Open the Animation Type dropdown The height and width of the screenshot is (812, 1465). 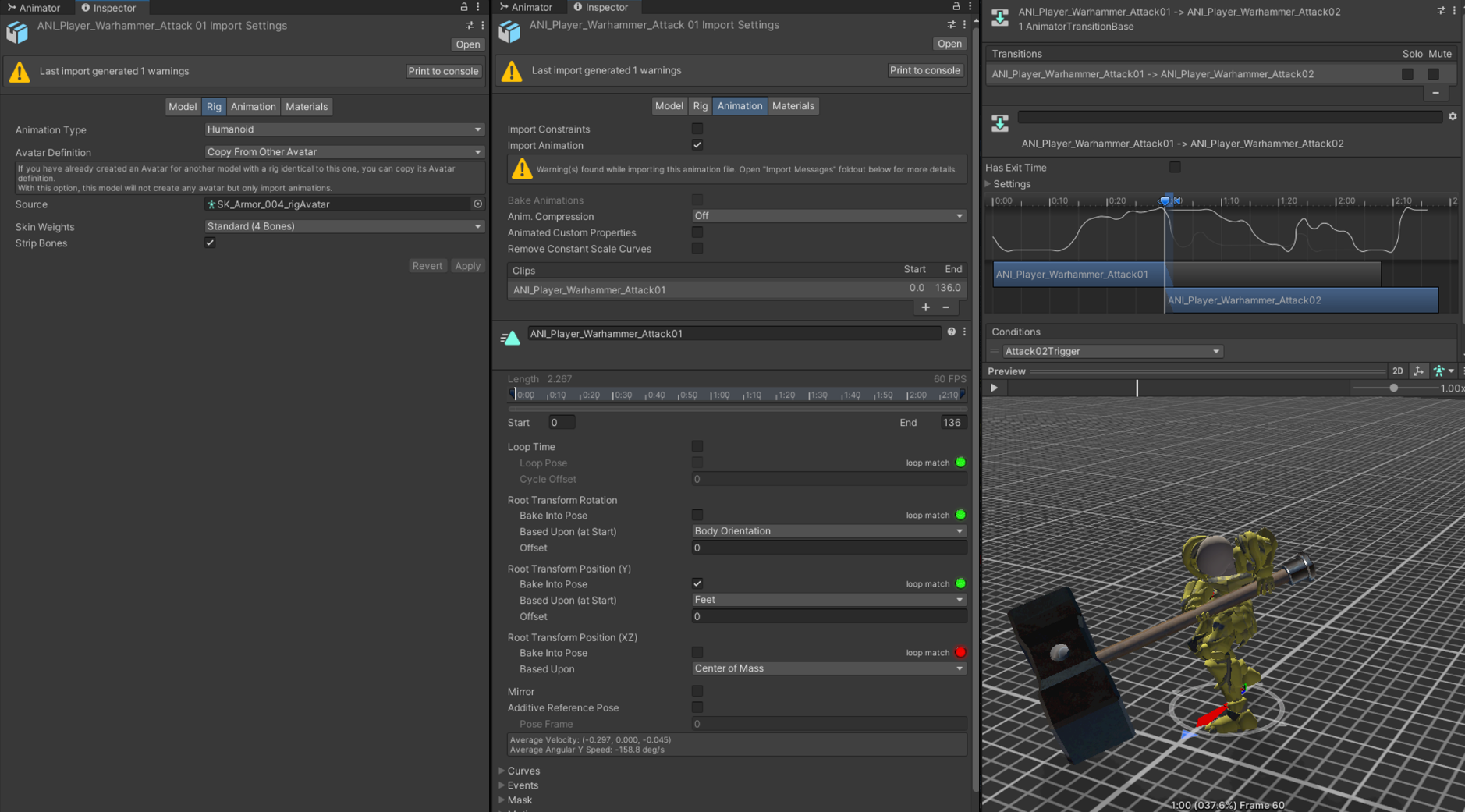(x=343, y=129)
